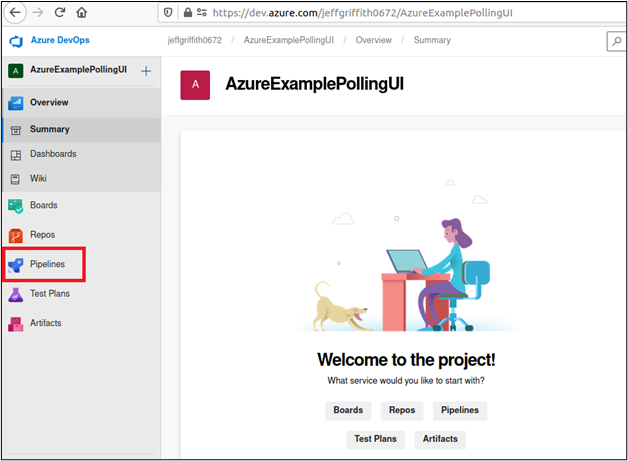The height and width of the screenshot is (461, 628).
Task: Click the Test Plans welcome button
Action: tap(375, 439)
